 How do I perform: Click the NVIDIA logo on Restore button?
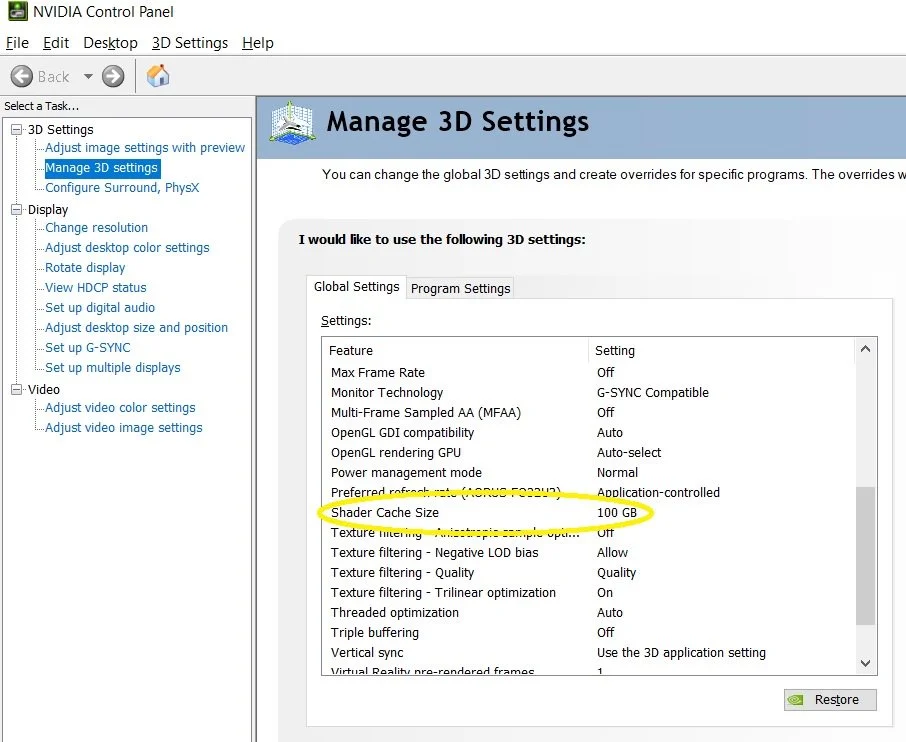[796, 700]
